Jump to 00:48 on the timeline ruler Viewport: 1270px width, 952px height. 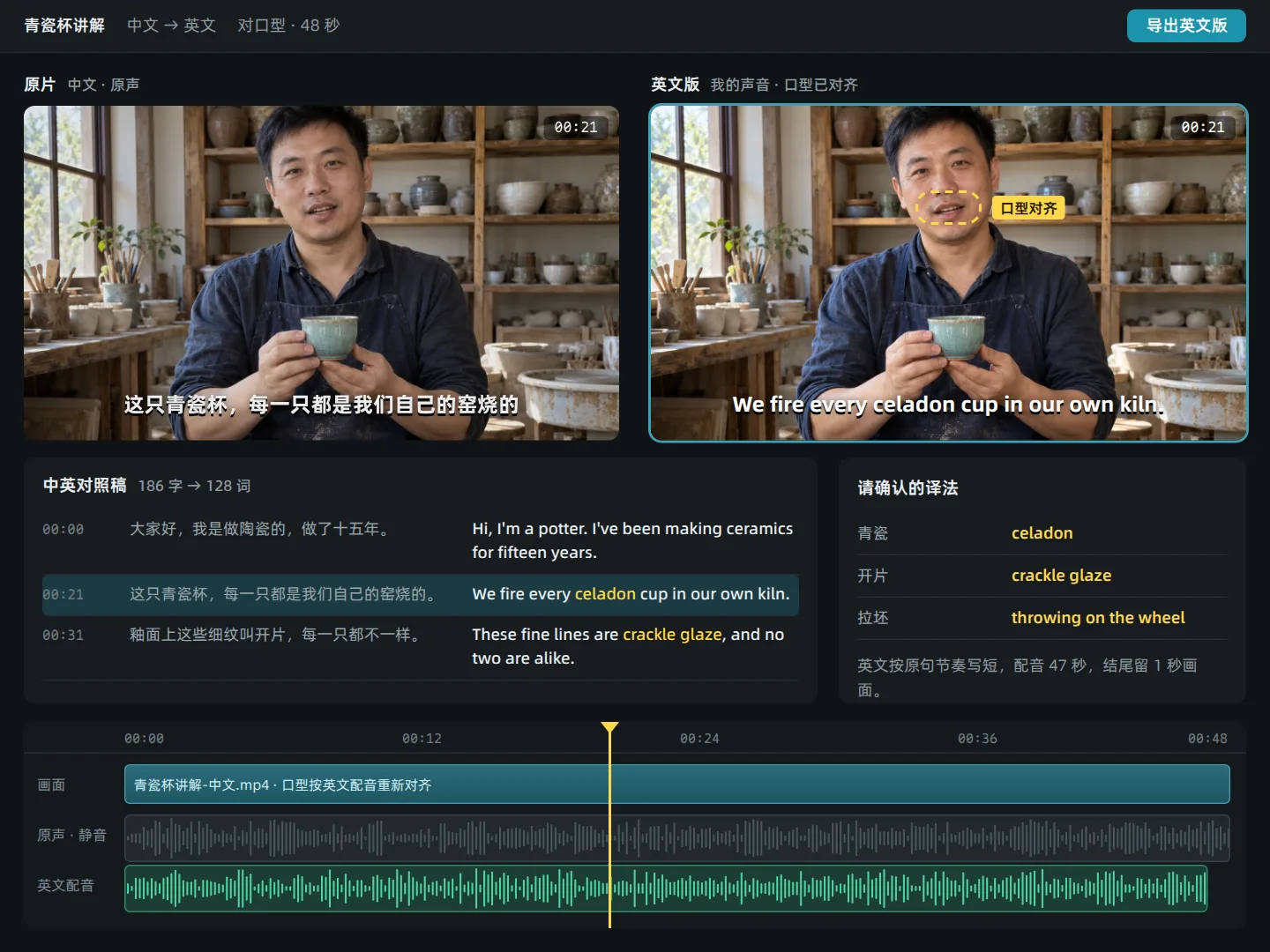point(1207,739)
